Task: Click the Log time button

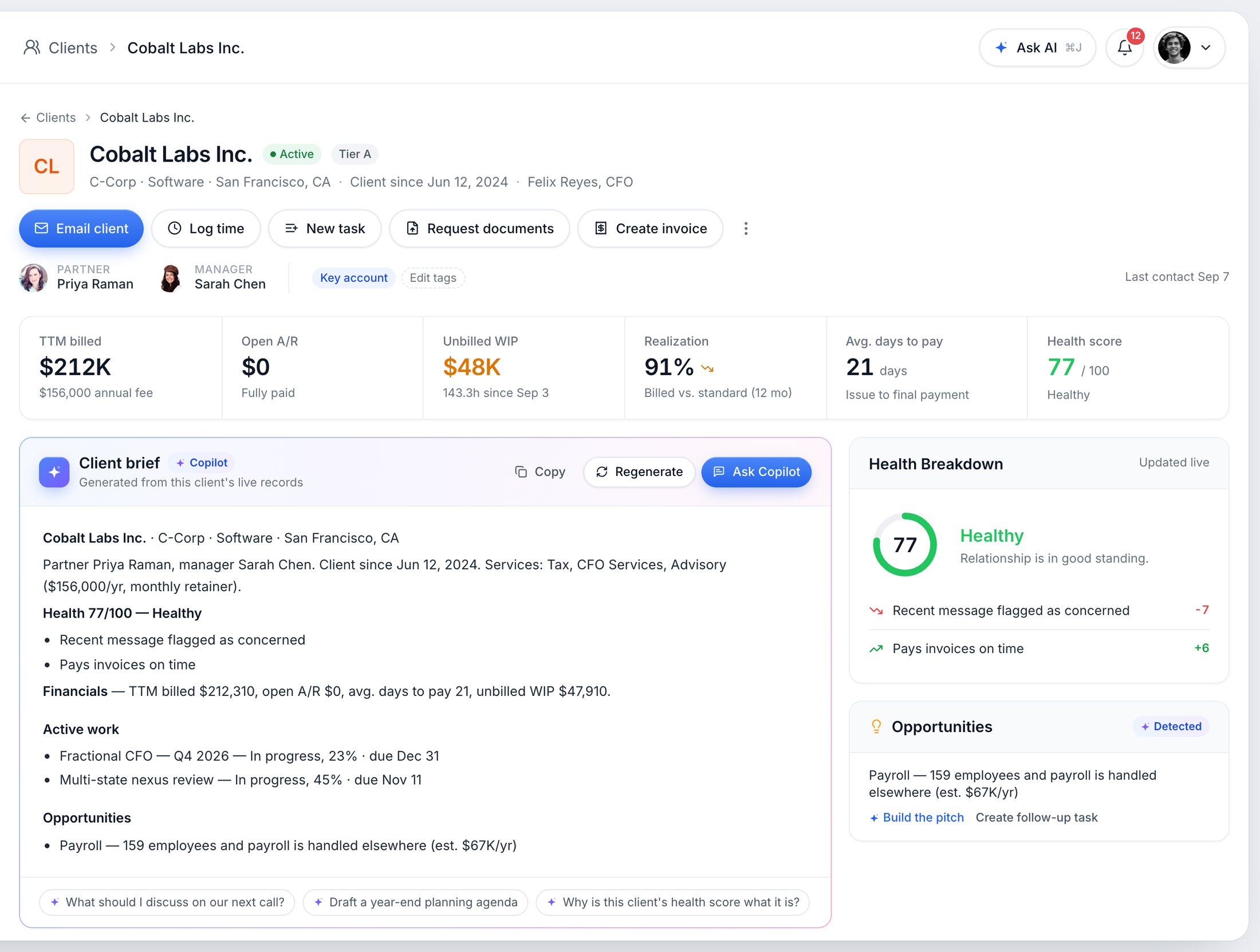Action: click(x=206, y=229)
